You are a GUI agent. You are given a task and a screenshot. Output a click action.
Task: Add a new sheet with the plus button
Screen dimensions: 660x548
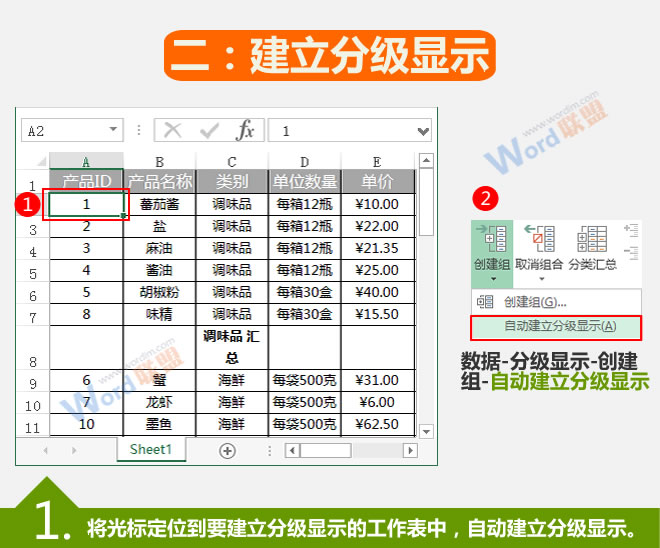point(227,451)
